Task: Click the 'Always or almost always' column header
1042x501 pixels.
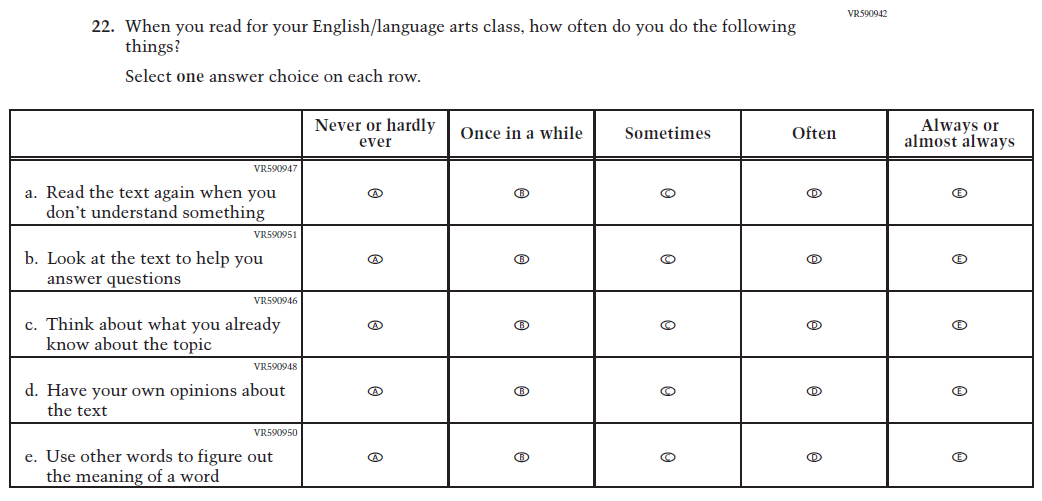Action: click(x=959, y=133)
